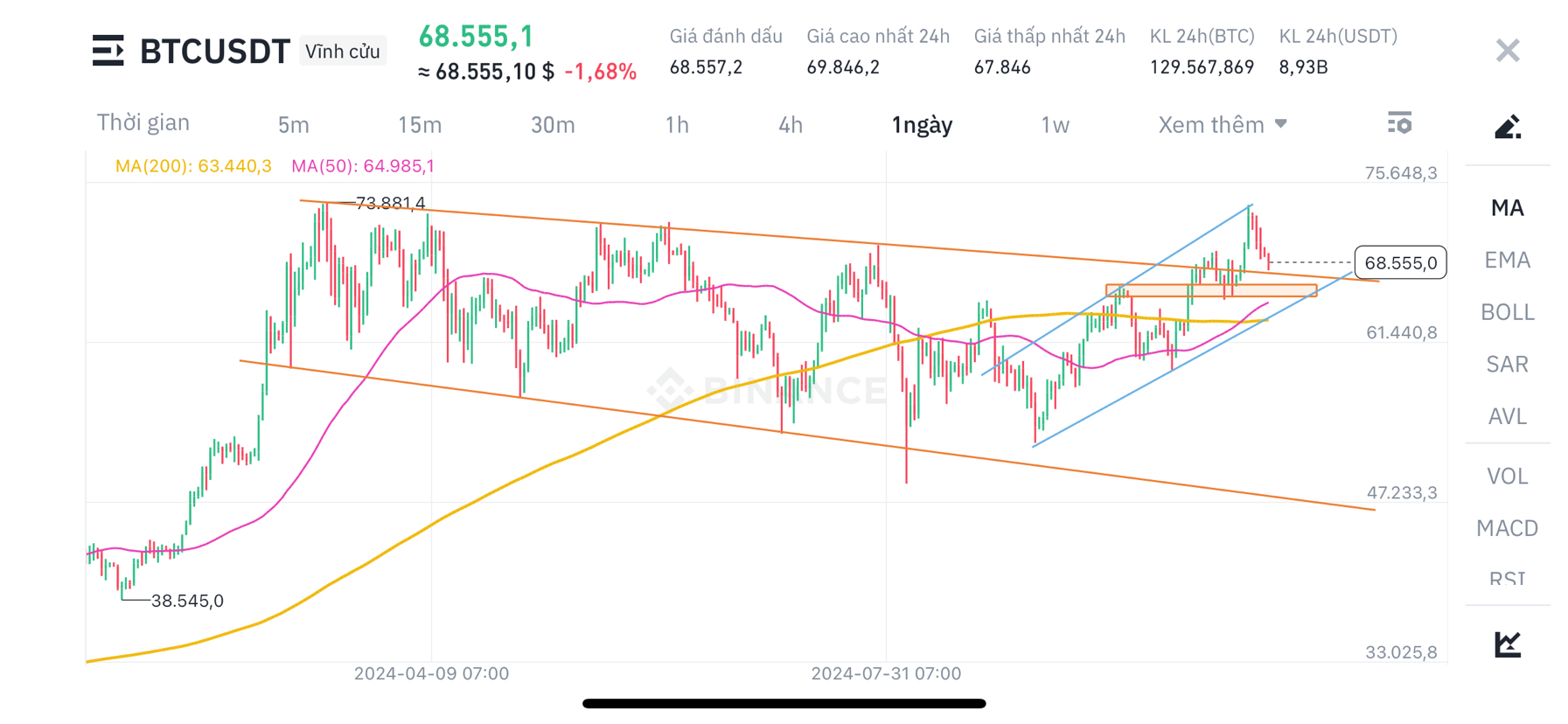Show the VOL sub-chart
Image resolution: width=1568 pixels, height=724 pixels.
[1506, 476]
